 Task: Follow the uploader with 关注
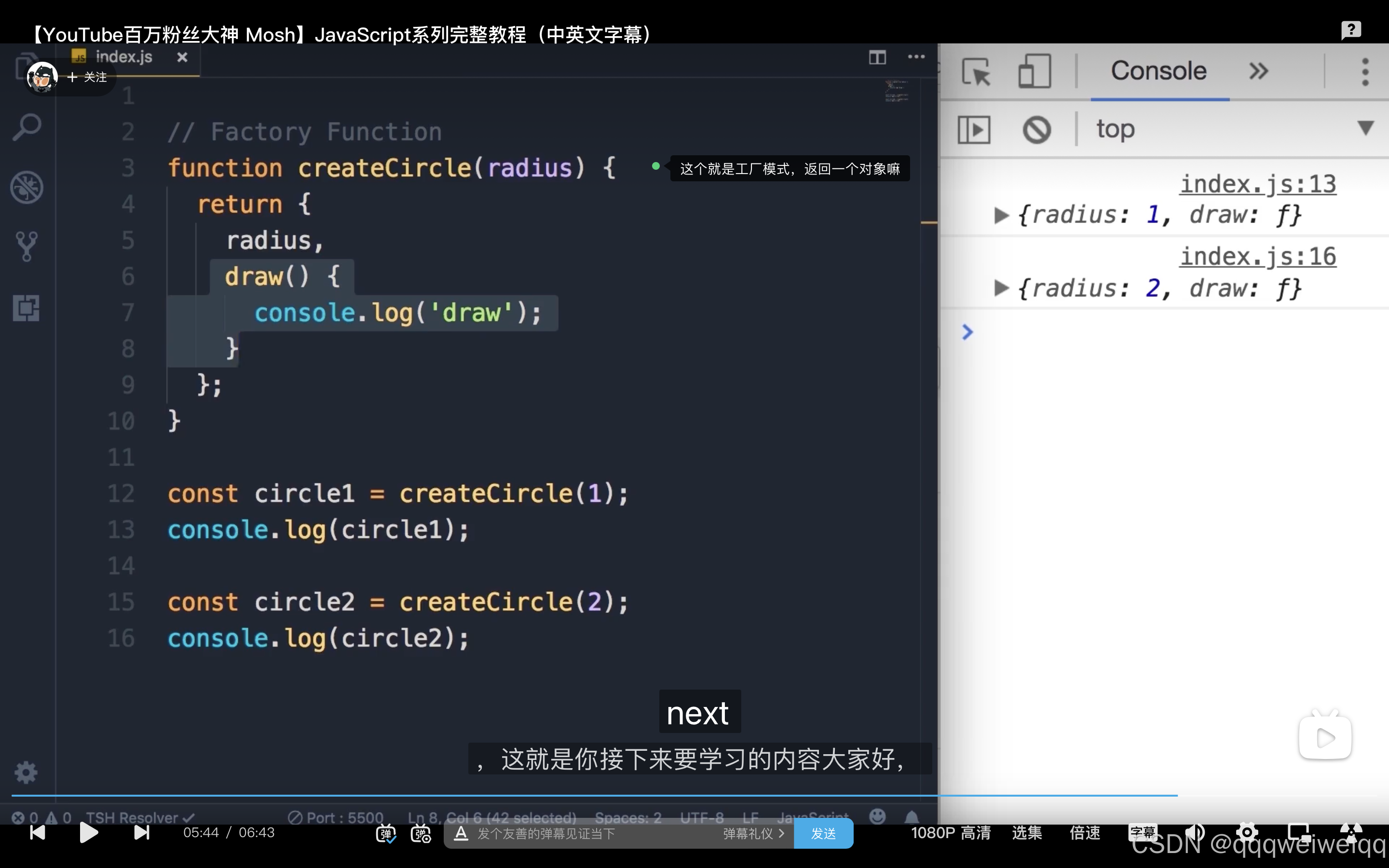pos(87,77)
